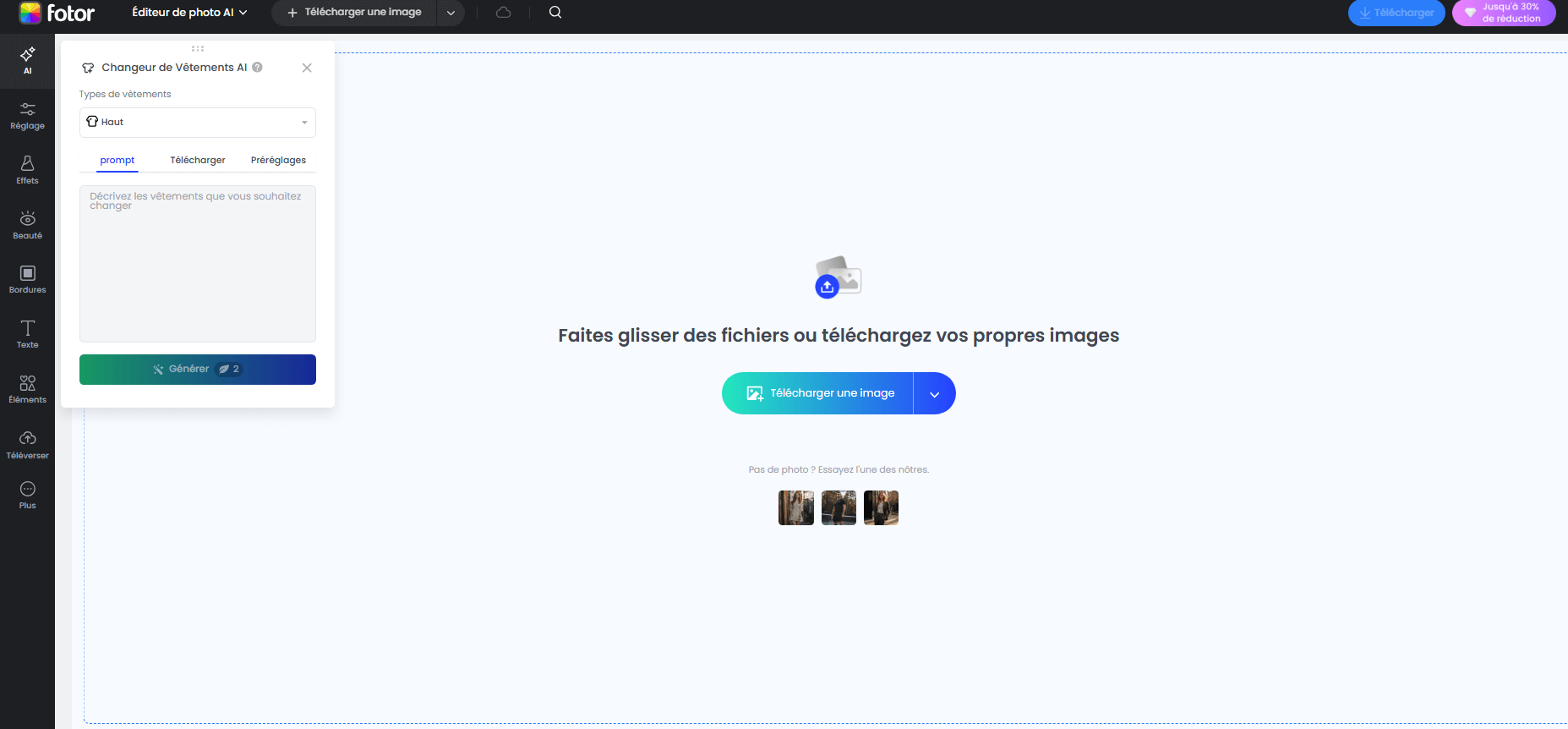Click the top bar Télécharger une image button
Viewport: 1568px width, 729px height.
click(x=354, y=13)
